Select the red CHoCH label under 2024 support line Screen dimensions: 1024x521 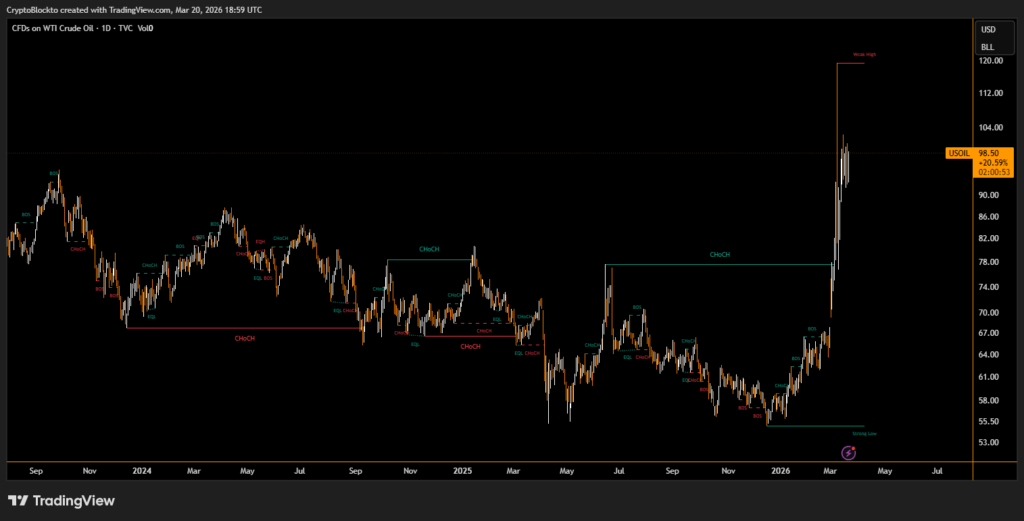point(244,338)
